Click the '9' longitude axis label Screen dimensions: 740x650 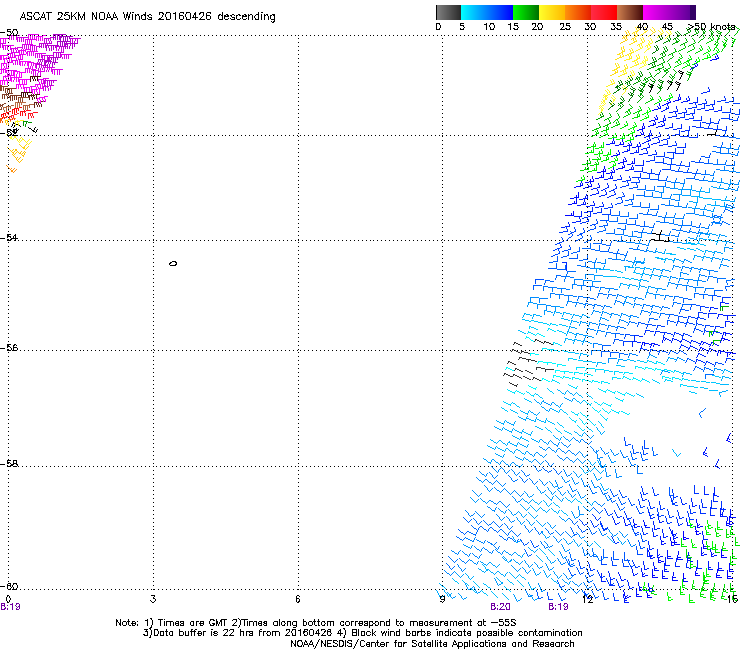point(442,599)
